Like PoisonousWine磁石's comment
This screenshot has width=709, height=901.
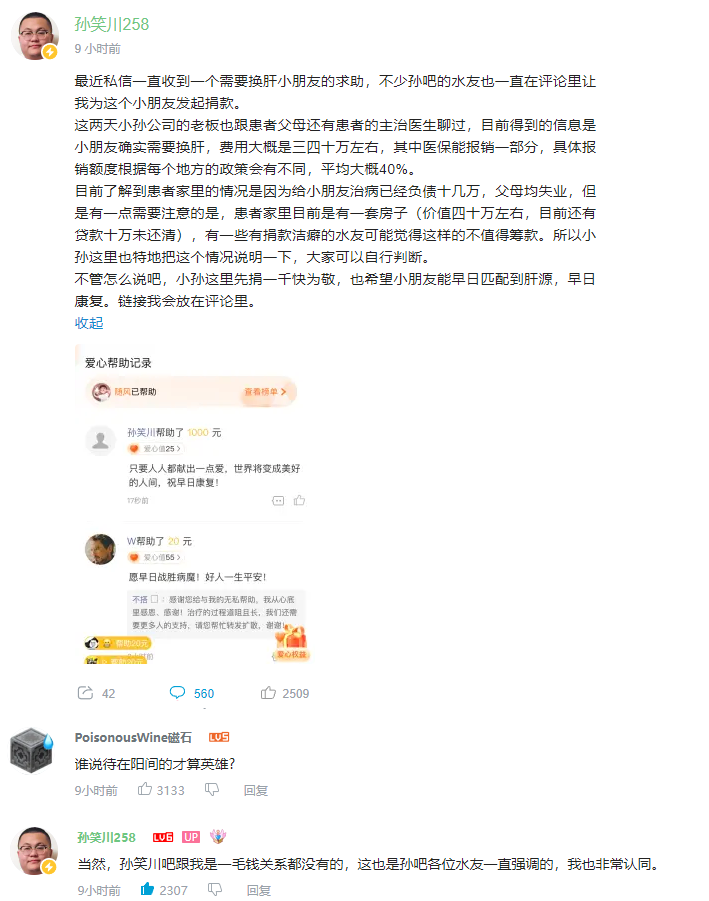[145, 789]
